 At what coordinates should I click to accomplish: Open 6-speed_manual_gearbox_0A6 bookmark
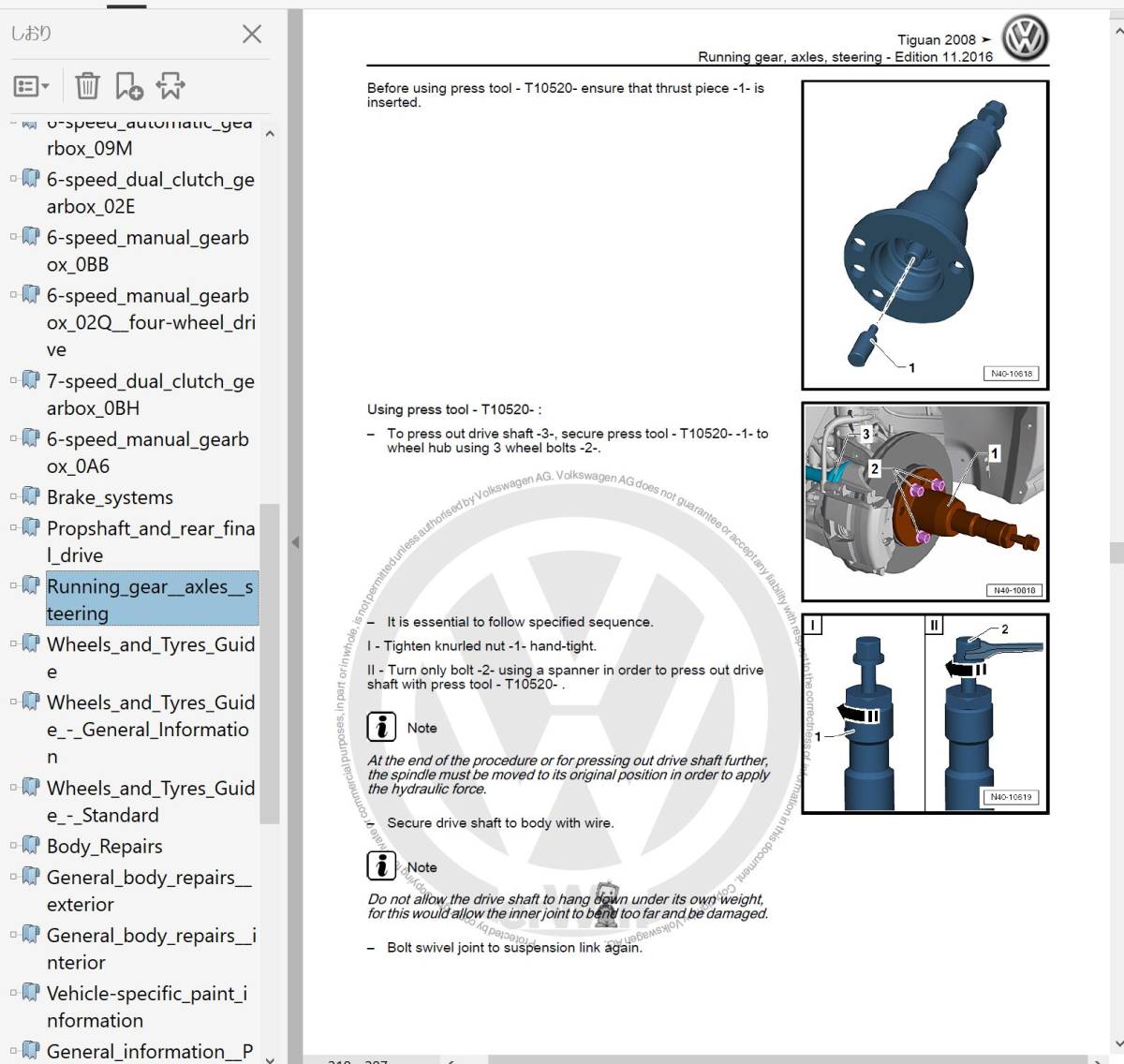(x=148, y=452)
